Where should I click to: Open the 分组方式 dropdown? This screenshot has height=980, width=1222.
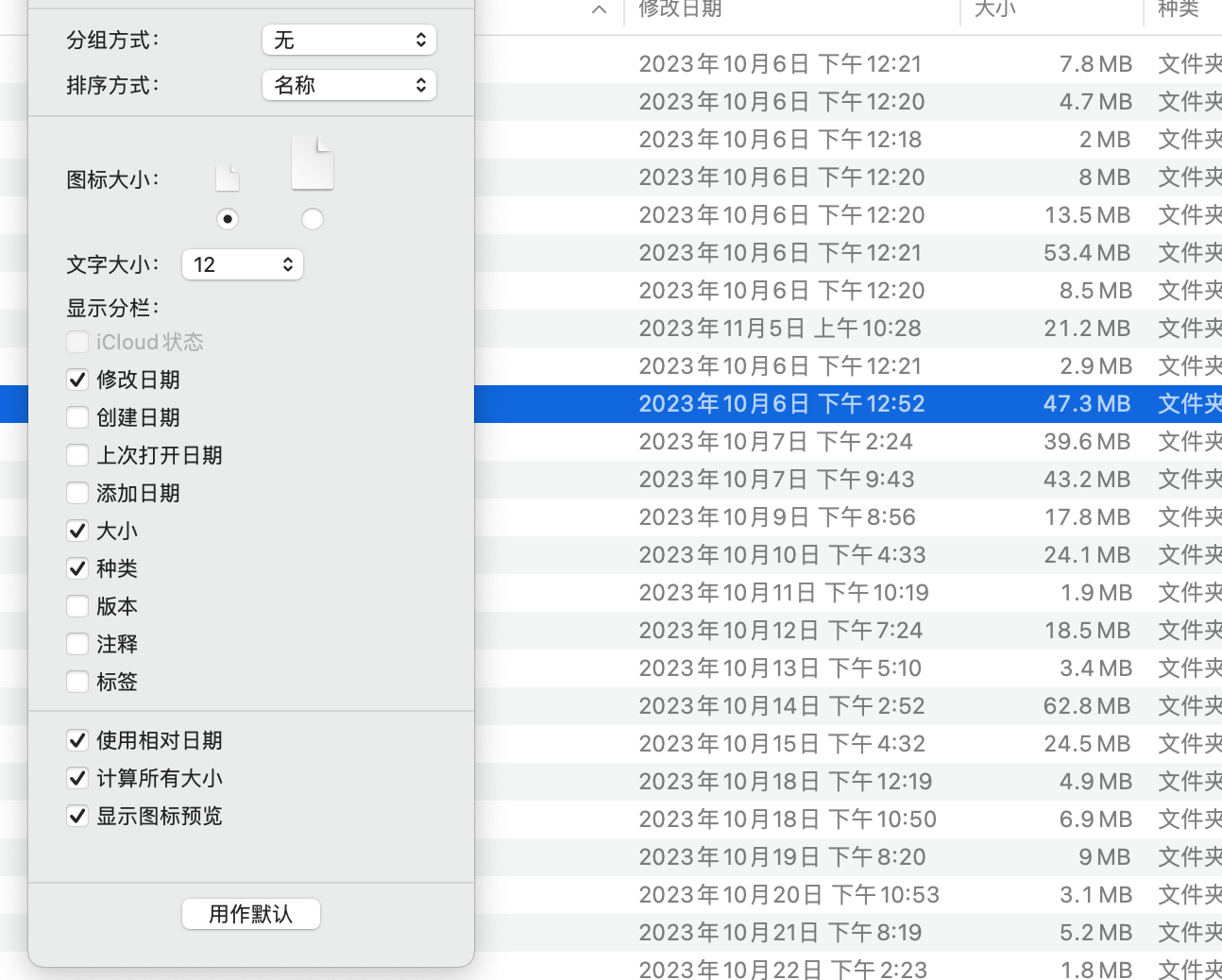coord(348,40)
